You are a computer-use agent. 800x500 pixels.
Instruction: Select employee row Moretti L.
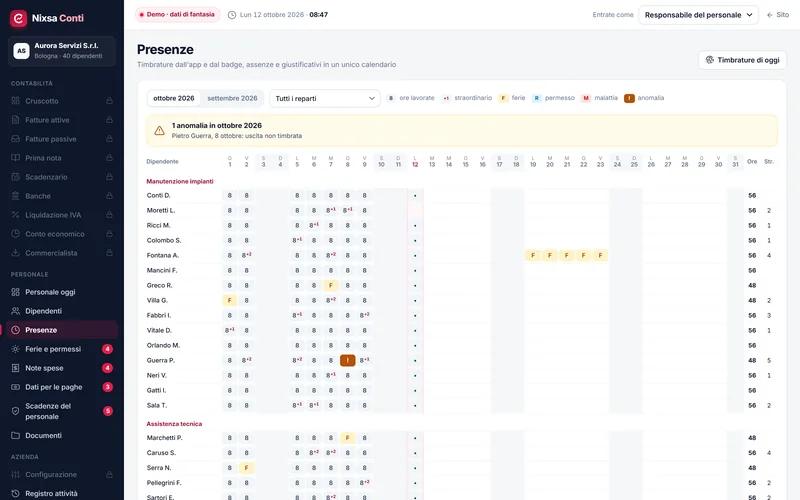461,210
